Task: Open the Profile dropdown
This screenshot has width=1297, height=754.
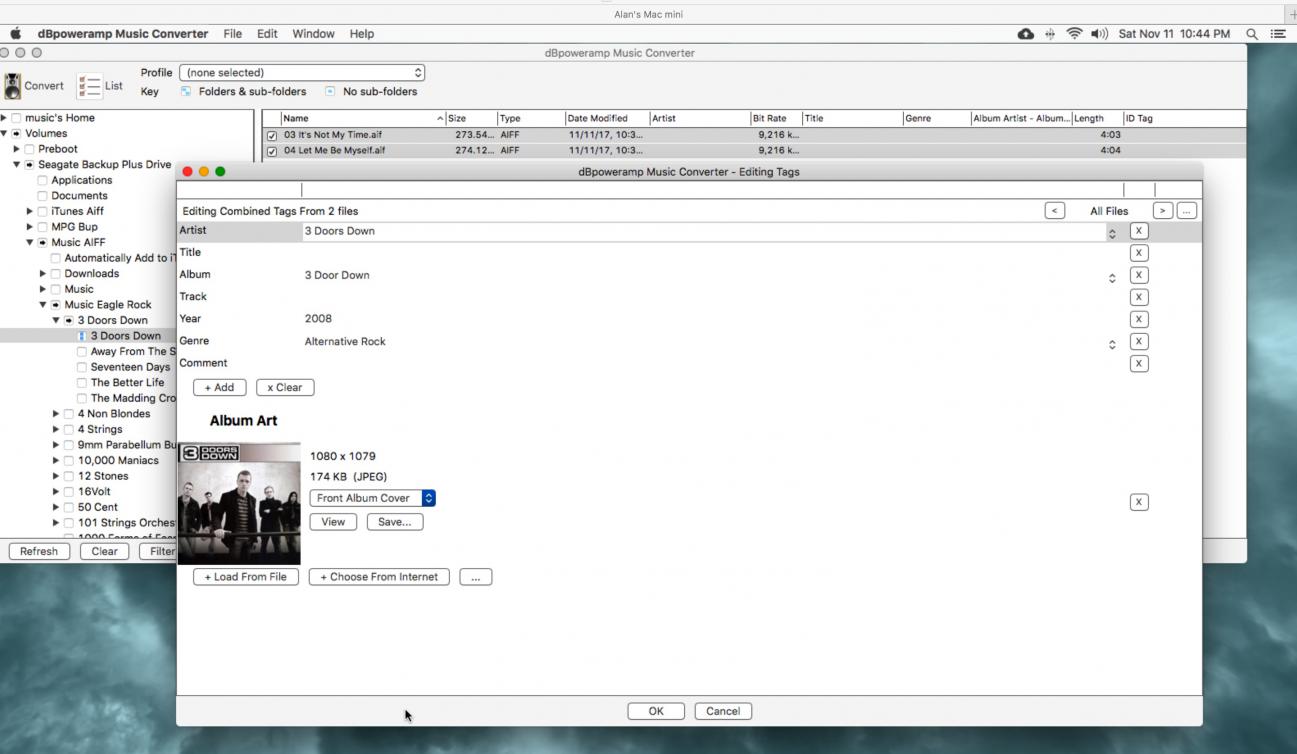Action: (x=302, y=73)
